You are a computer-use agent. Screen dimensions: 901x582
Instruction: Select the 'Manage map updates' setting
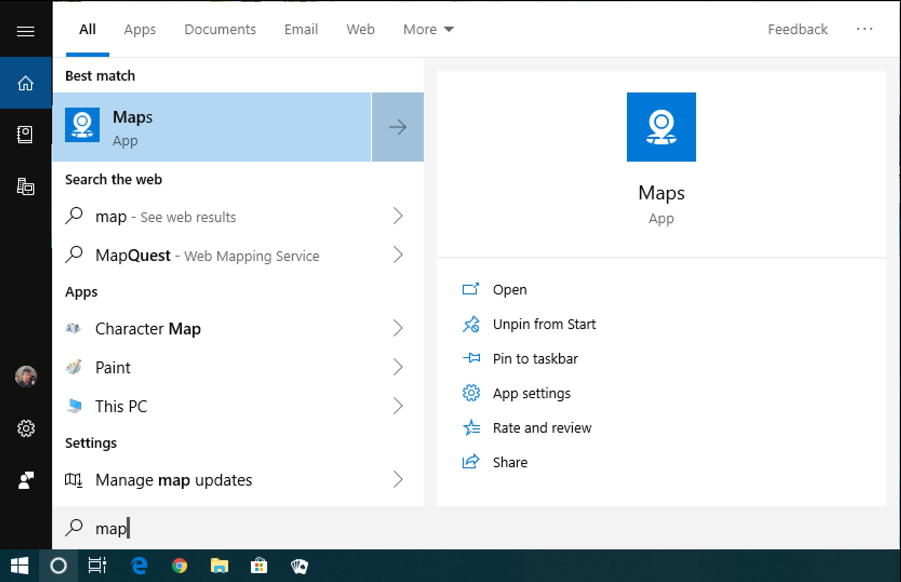pyautogui.click(x=238, y=479)
